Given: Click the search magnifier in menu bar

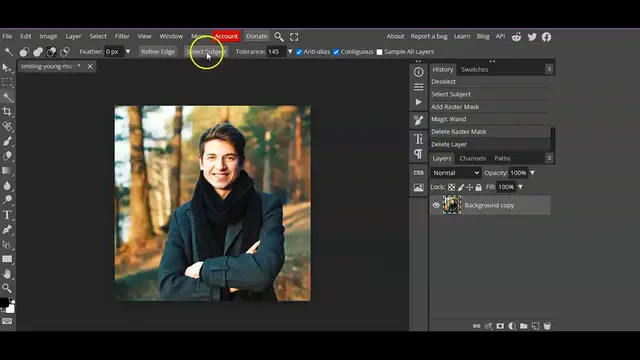Looking at the screenshot, I should pos(279,37).
